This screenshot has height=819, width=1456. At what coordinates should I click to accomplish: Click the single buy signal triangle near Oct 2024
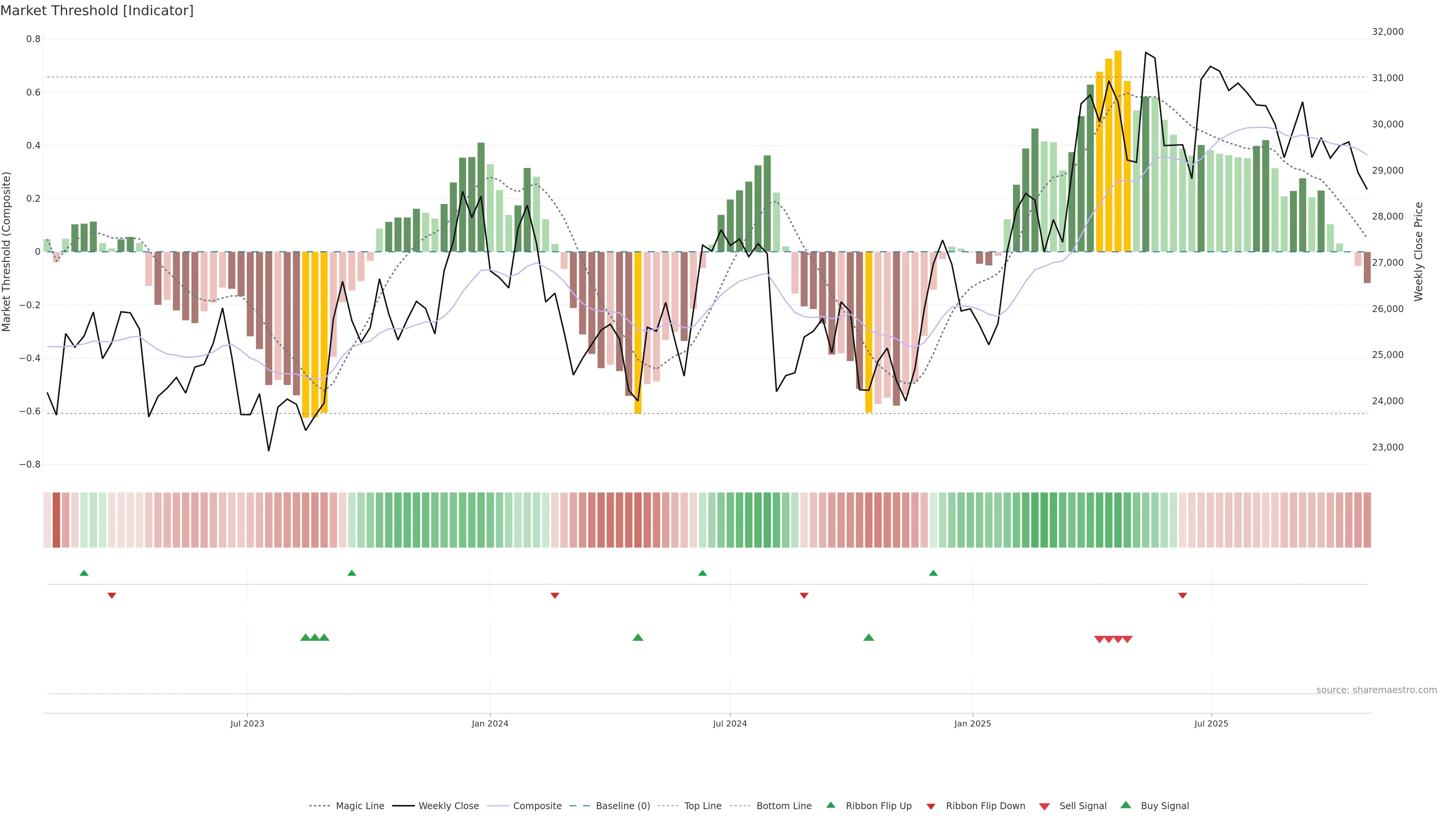coord(869,637)
